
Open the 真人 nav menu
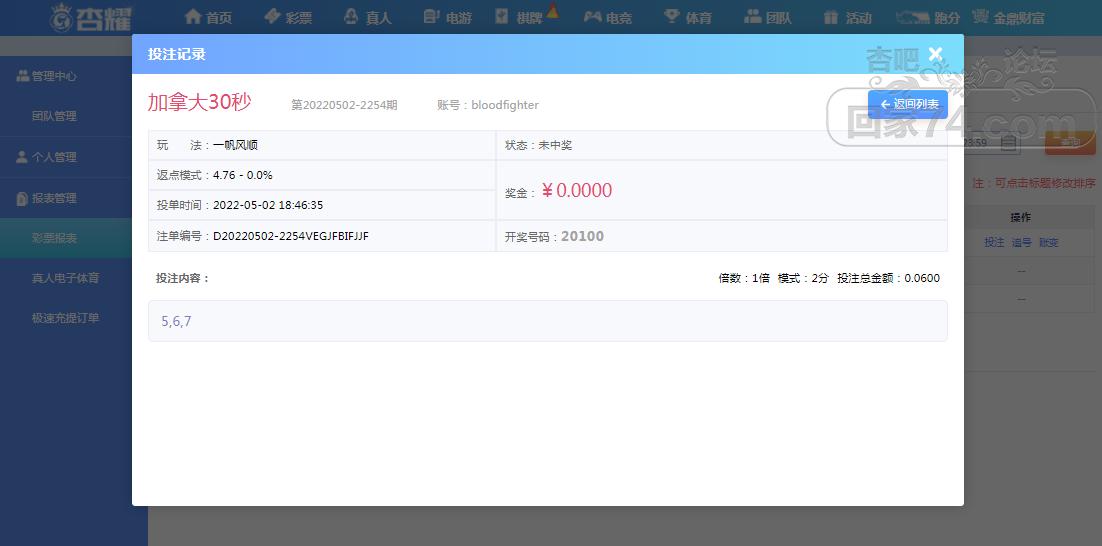click(x=368, y=17)
